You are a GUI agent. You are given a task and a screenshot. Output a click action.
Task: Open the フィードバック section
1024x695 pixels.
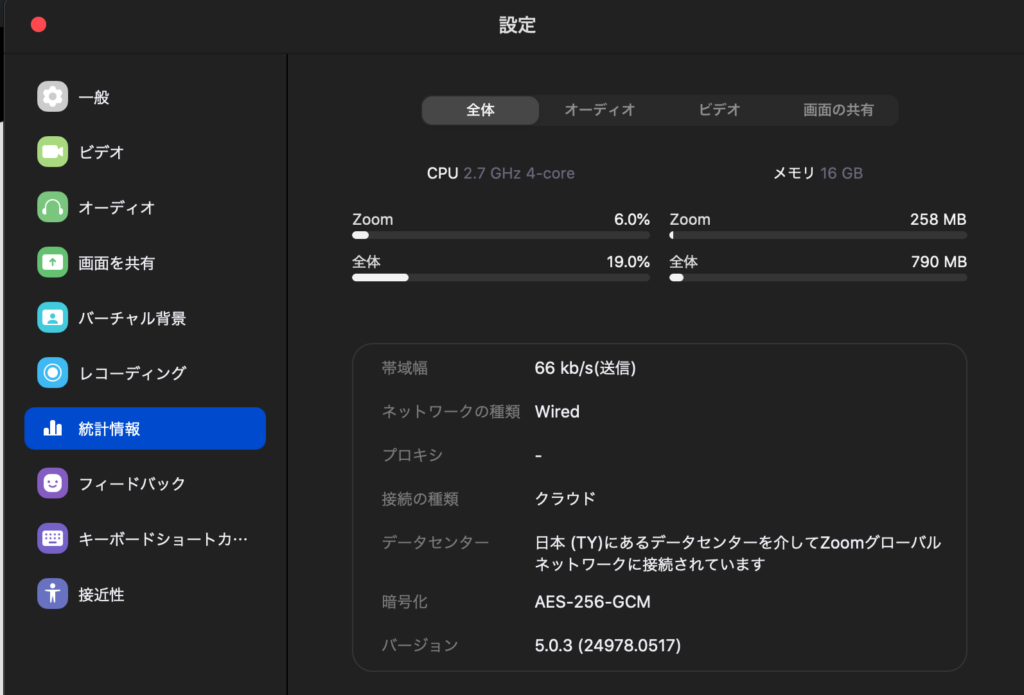point(145,483)
